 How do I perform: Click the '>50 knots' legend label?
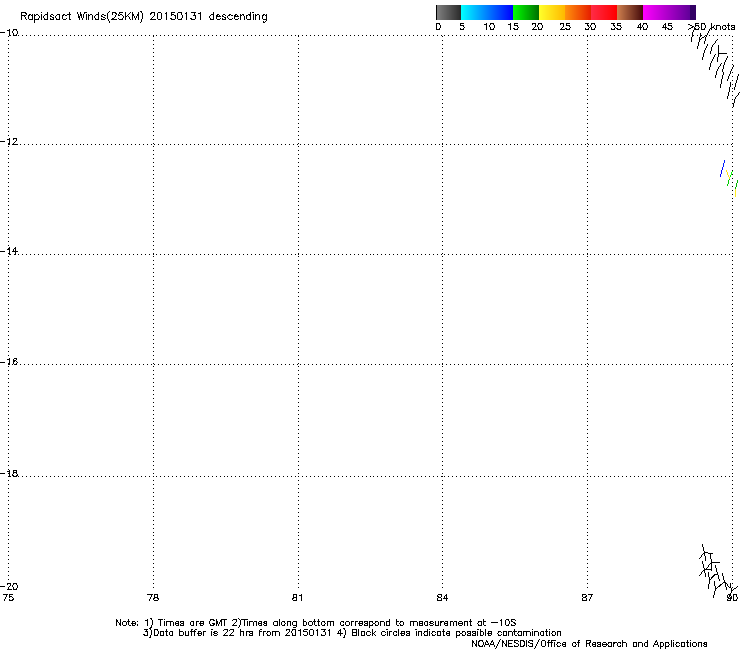[x=711, y=27]
